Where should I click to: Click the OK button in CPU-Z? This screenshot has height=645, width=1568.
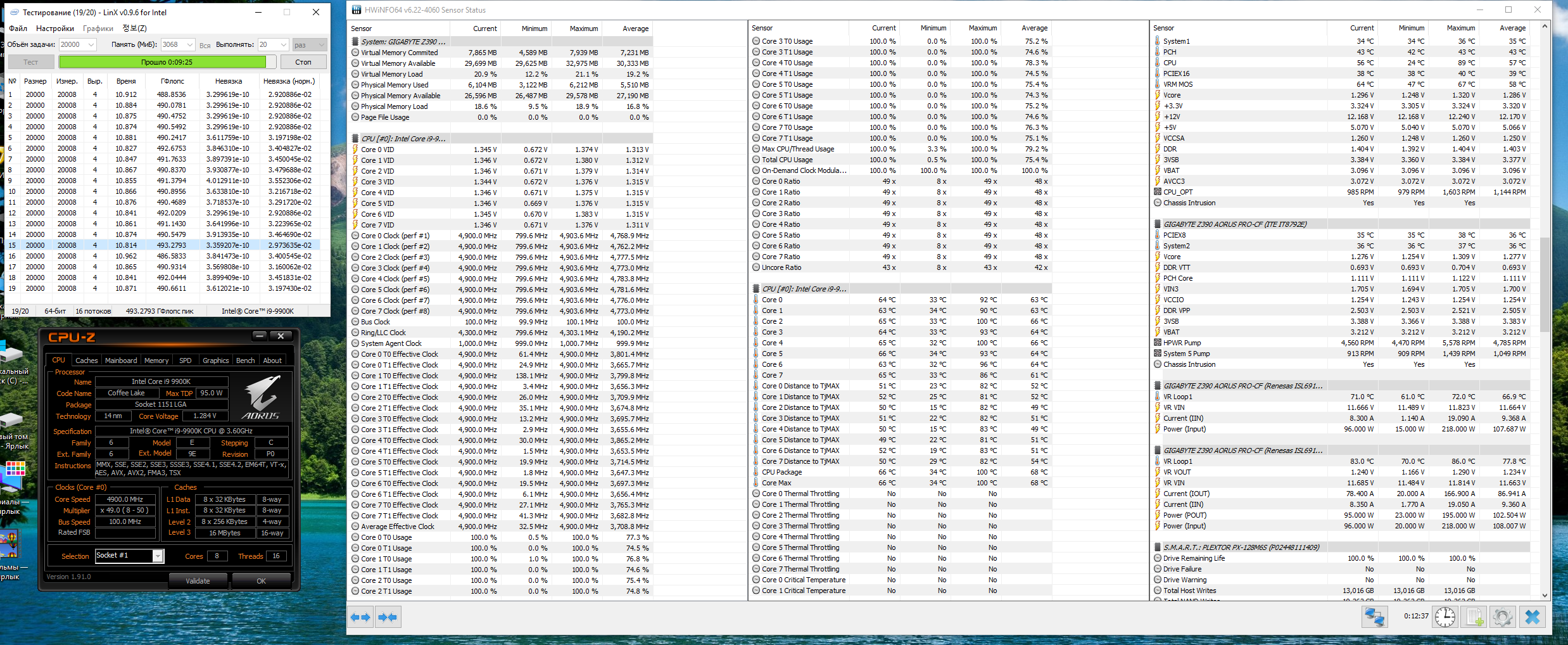tap(262, 580)
